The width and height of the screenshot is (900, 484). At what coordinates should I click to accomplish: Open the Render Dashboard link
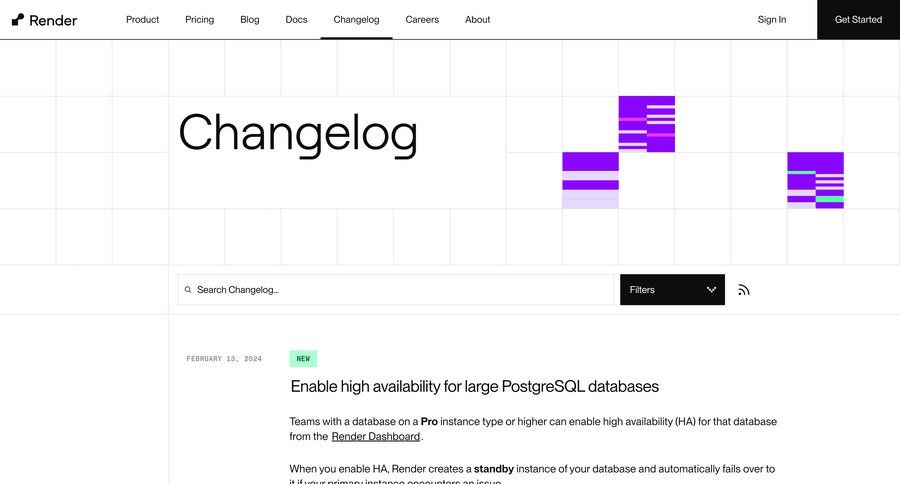[x=376, y=436]
